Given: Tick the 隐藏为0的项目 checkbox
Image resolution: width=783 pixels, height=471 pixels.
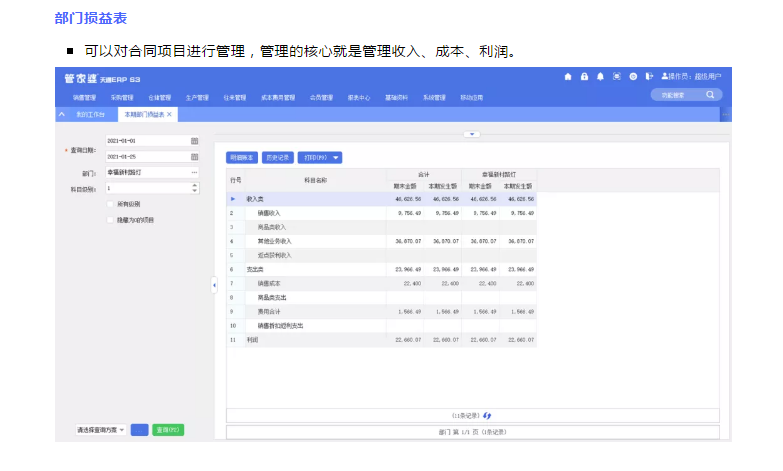Looking at the screenshot, I should tap(110, 219).
